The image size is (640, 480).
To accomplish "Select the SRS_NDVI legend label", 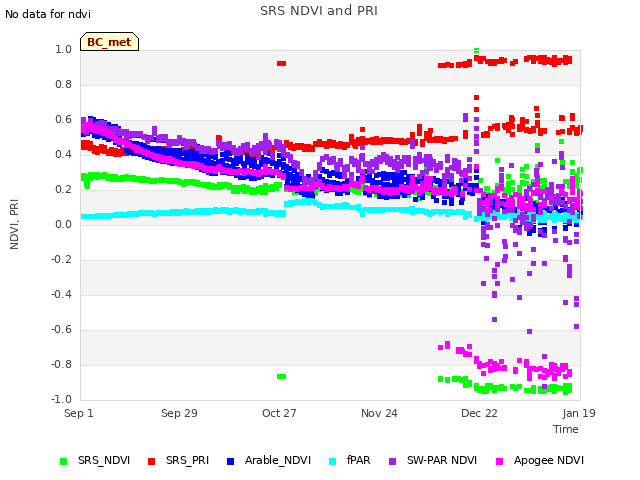I will [104, 460].
